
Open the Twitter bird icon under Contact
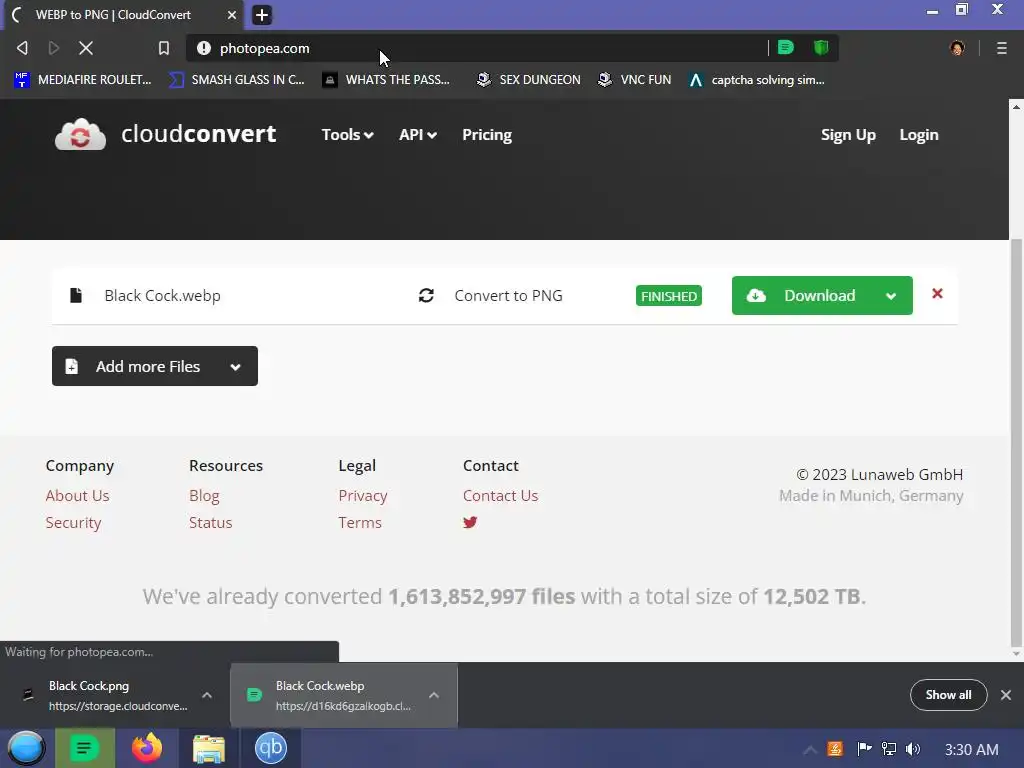click(470, 522)
